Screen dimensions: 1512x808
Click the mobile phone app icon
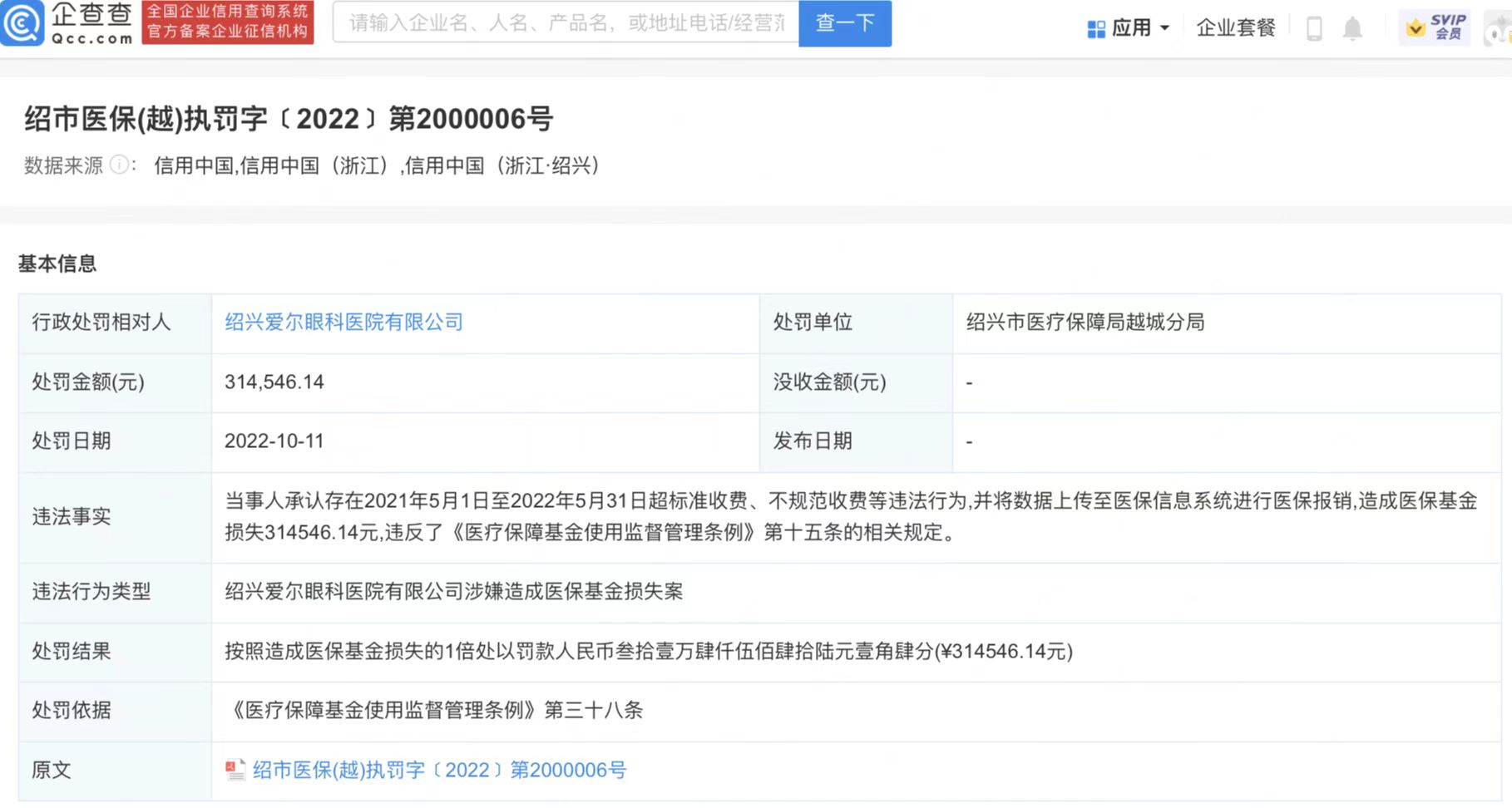click(1314, 29)
